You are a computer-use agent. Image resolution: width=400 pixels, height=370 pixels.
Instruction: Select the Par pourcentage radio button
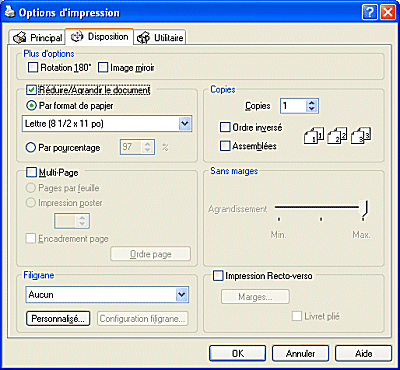click(x=31, y=147)
